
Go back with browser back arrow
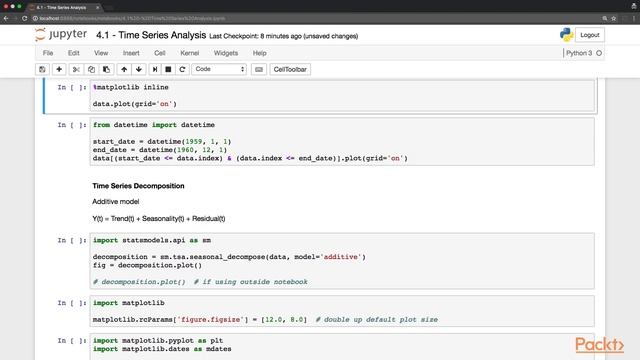pos(6,18)
